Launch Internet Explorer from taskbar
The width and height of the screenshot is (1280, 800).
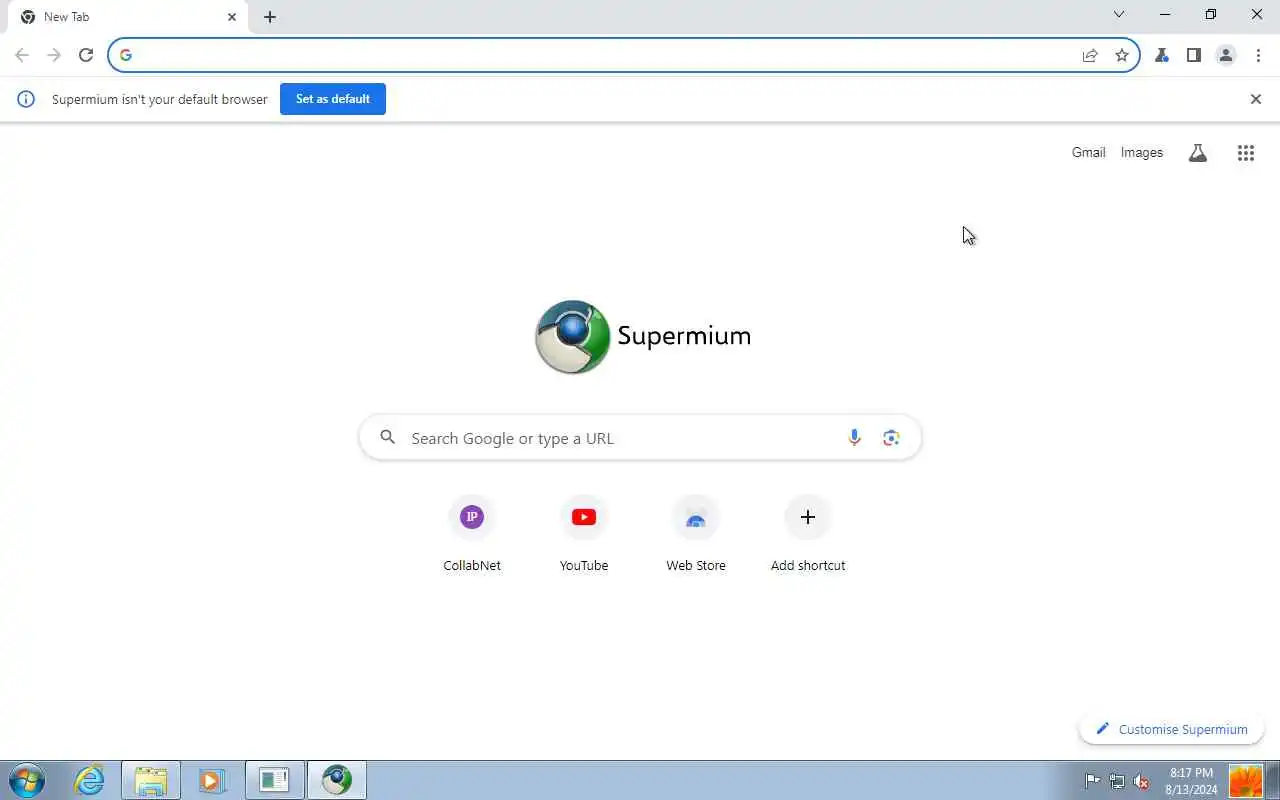(x=90, y=780)
